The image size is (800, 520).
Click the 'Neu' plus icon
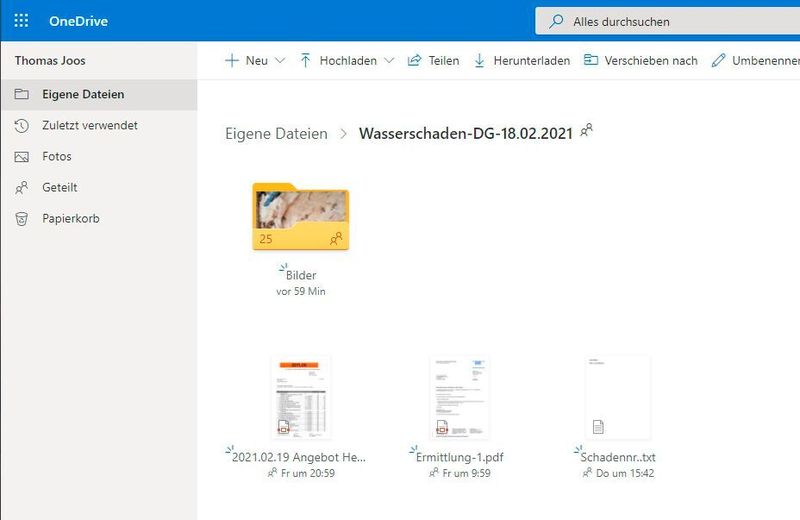coord(232,60)
